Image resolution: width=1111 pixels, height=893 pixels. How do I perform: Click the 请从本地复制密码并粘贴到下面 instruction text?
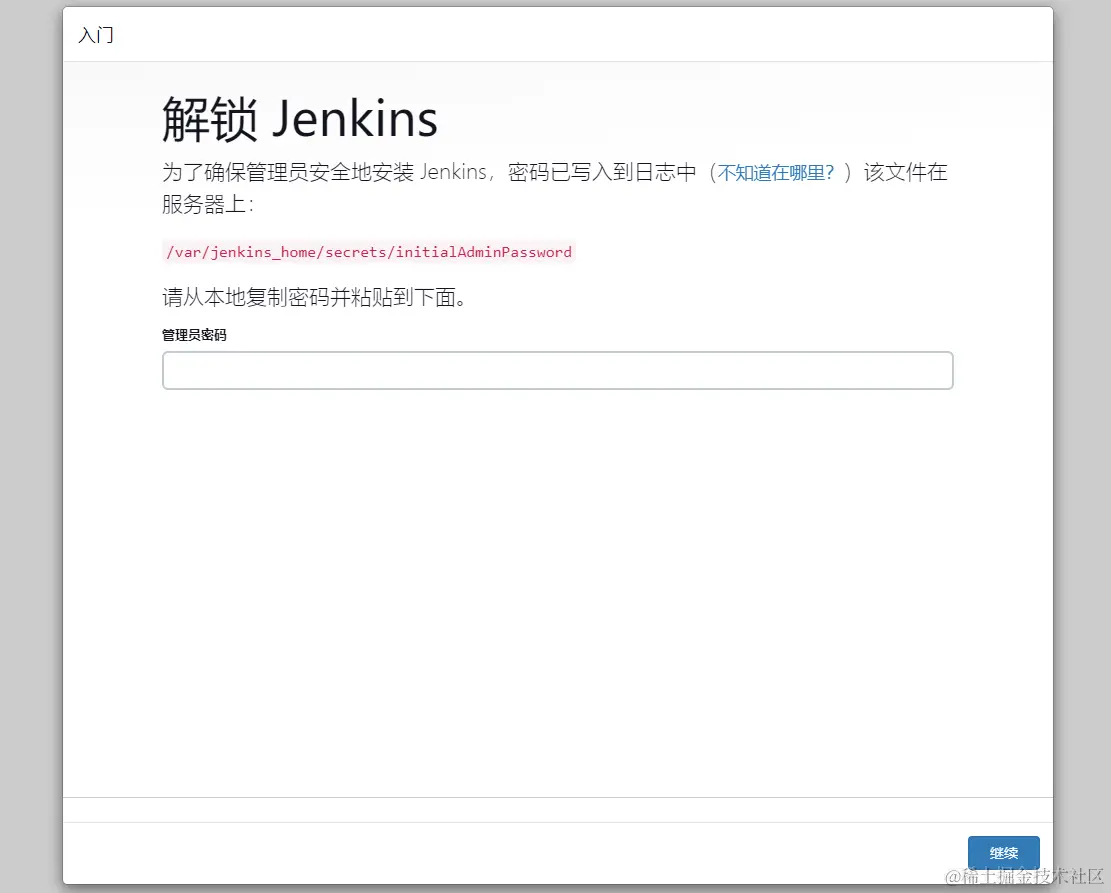[x=314, y=297]
